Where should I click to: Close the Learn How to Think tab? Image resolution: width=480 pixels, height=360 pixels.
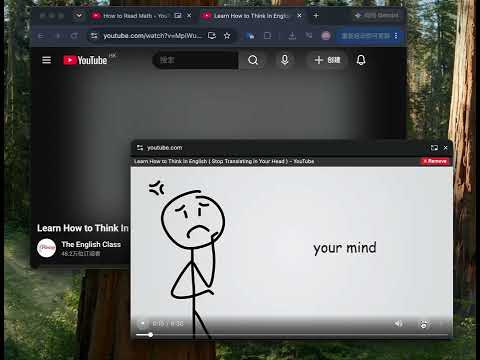pos(299,15)
